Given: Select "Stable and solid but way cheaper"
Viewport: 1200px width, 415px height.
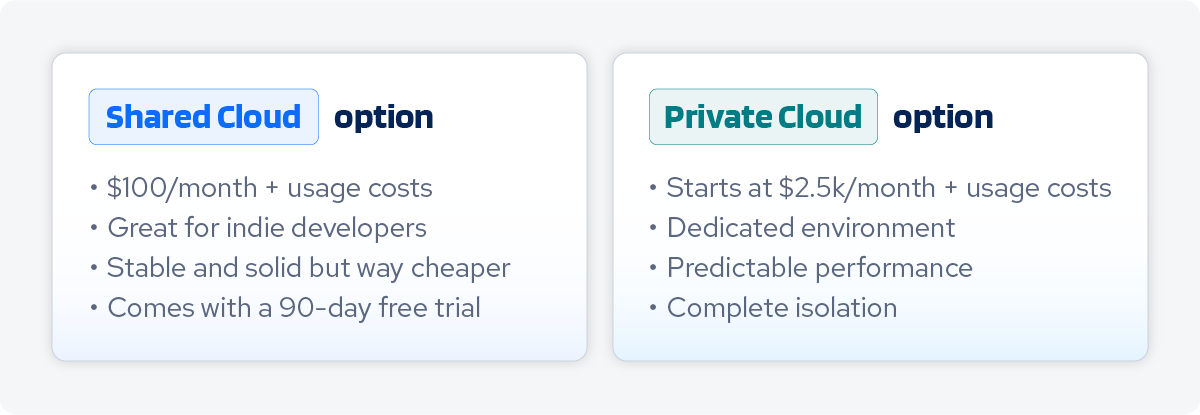Looking at the screenshot, I should coord(309,267).
